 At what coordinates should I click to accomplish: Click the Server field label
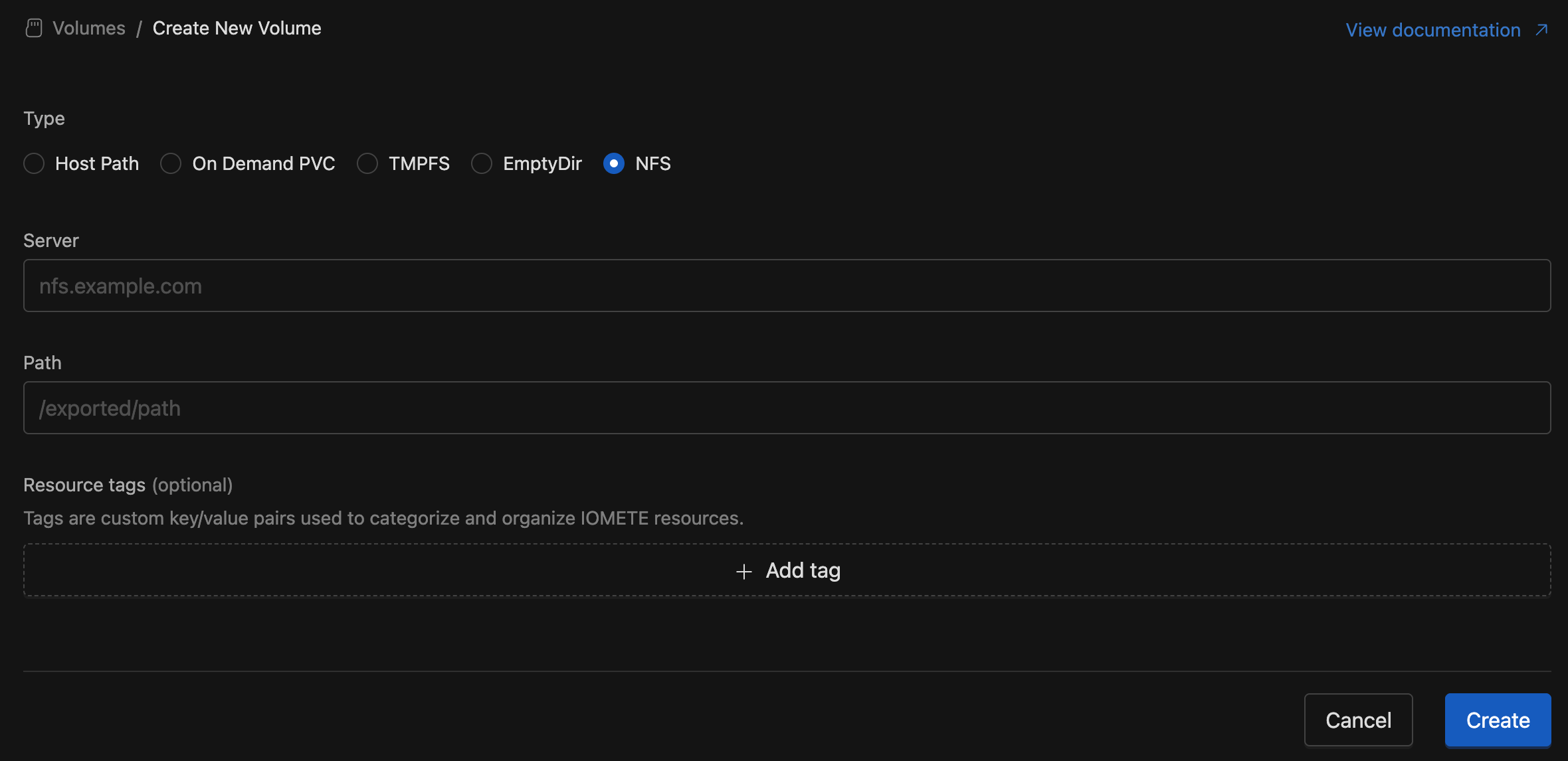51,240
